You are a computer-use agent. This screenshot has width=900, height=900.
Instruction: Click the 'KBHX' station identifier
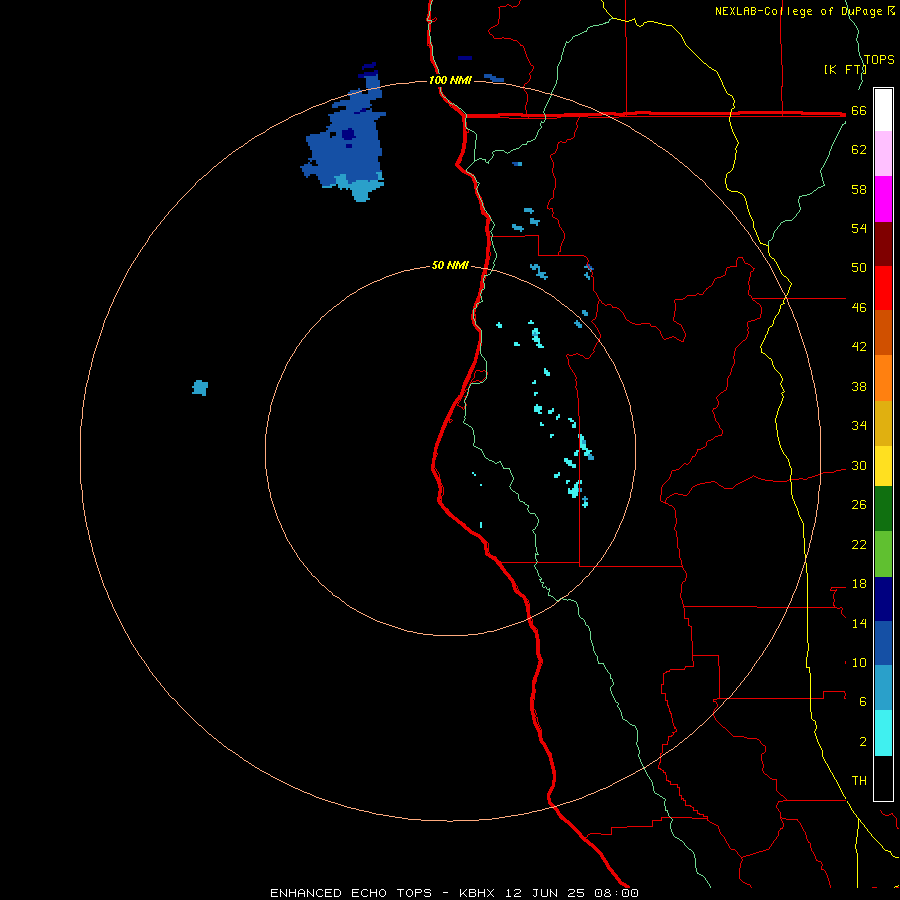click(x=476, y=893)
